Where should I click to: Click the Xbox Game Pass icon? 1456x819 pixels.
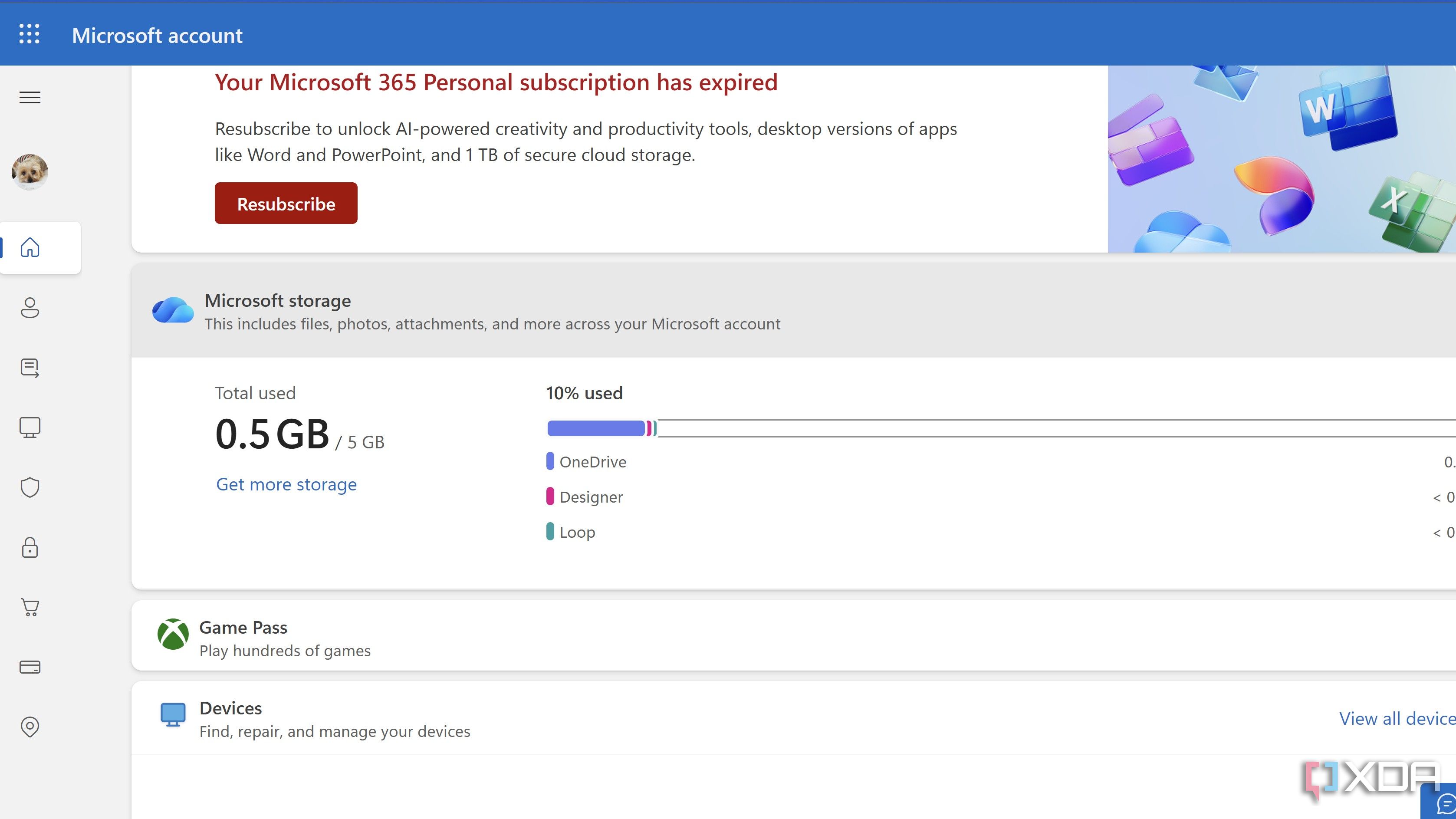173,634
